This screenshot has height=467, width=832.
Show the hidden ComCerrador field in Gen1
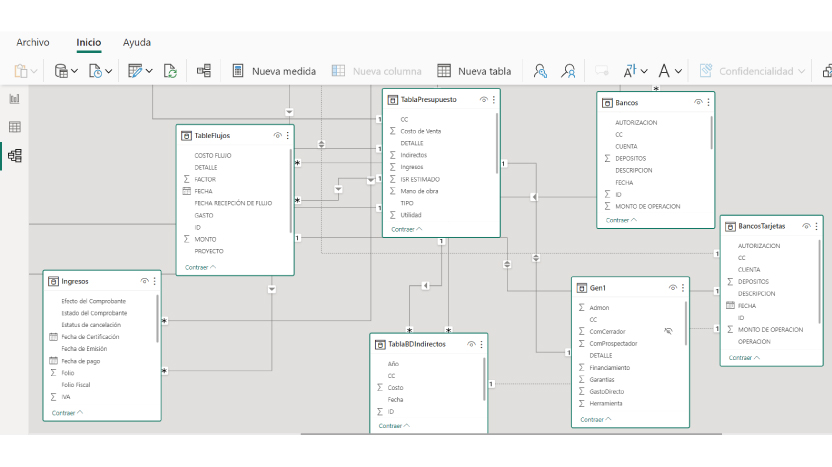pyautogui.click(x=668, y=331)
